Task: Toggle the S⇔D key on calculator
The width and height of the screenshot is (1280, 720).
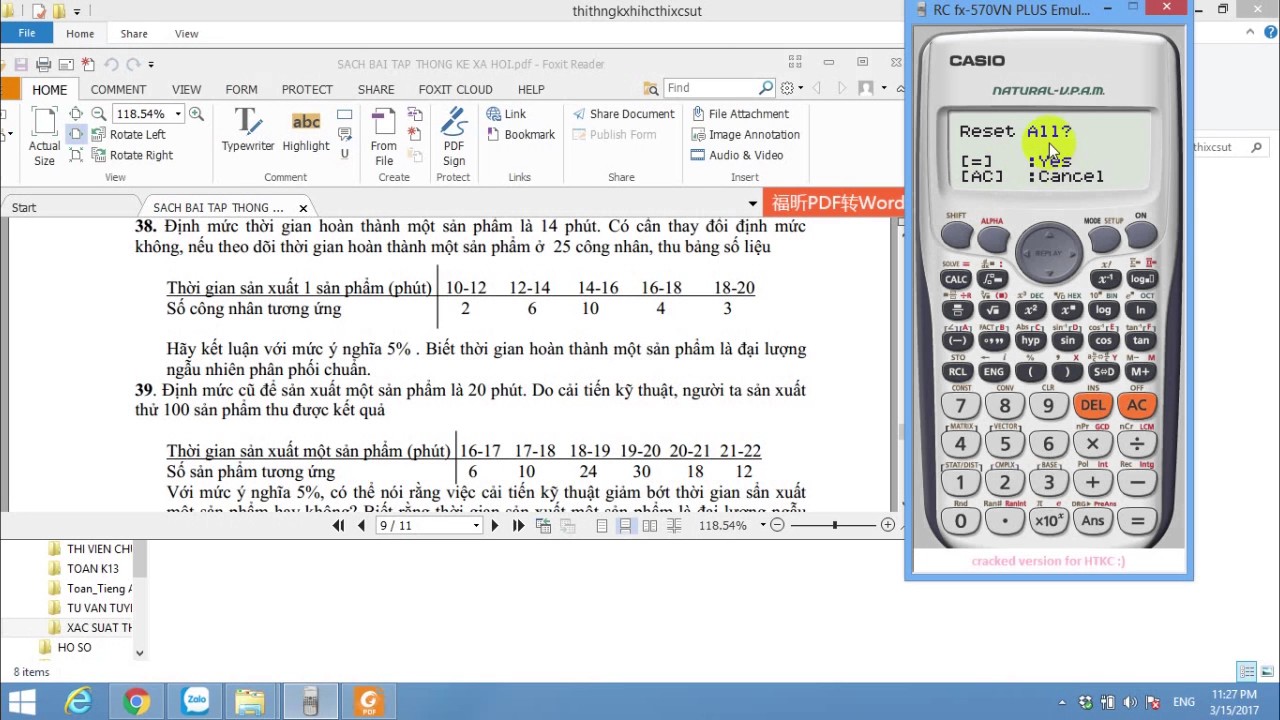Action: click(1104, 372)
